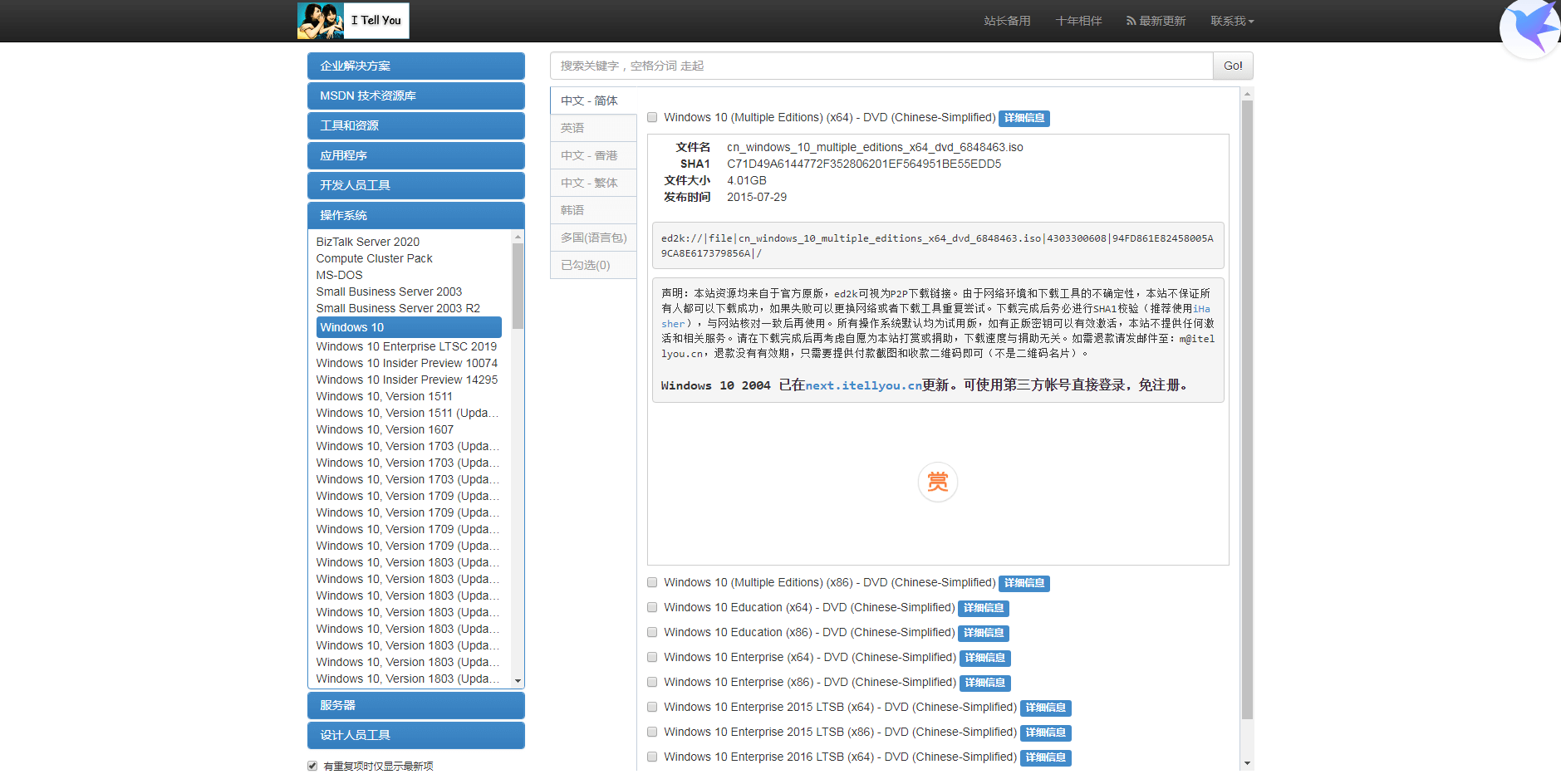1561x784 pixels.
Task: Click 详细信息 for Enterprise x86
Action: point(985,683)
